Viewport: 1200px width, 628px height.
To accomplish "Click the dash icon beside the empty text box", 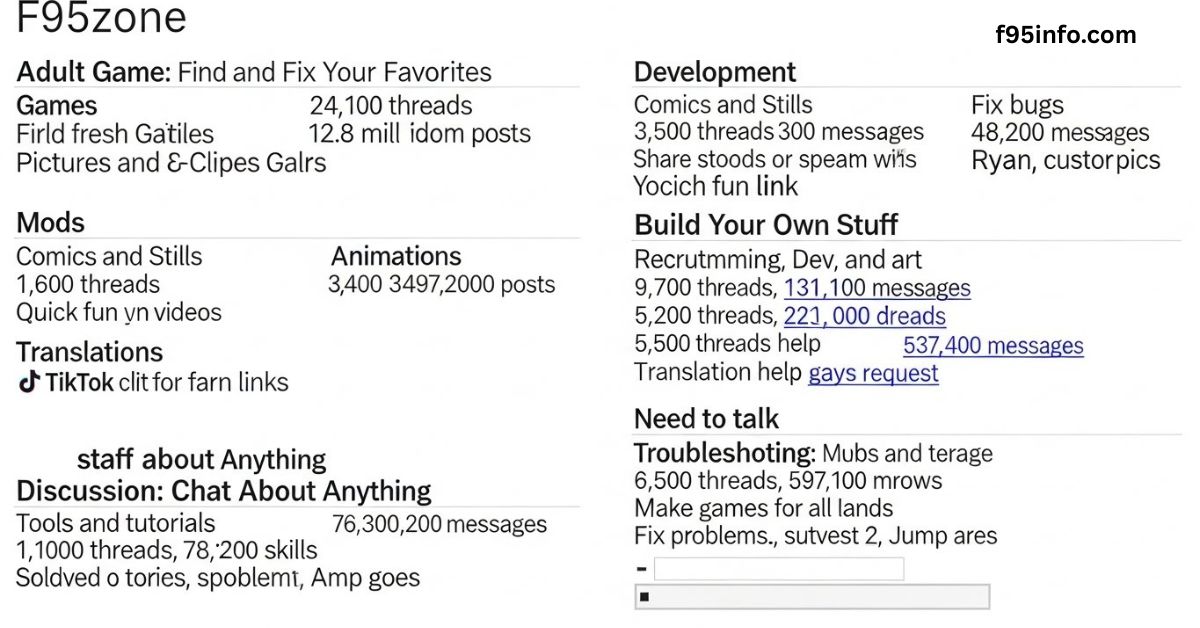I will (x=641, y=570).
